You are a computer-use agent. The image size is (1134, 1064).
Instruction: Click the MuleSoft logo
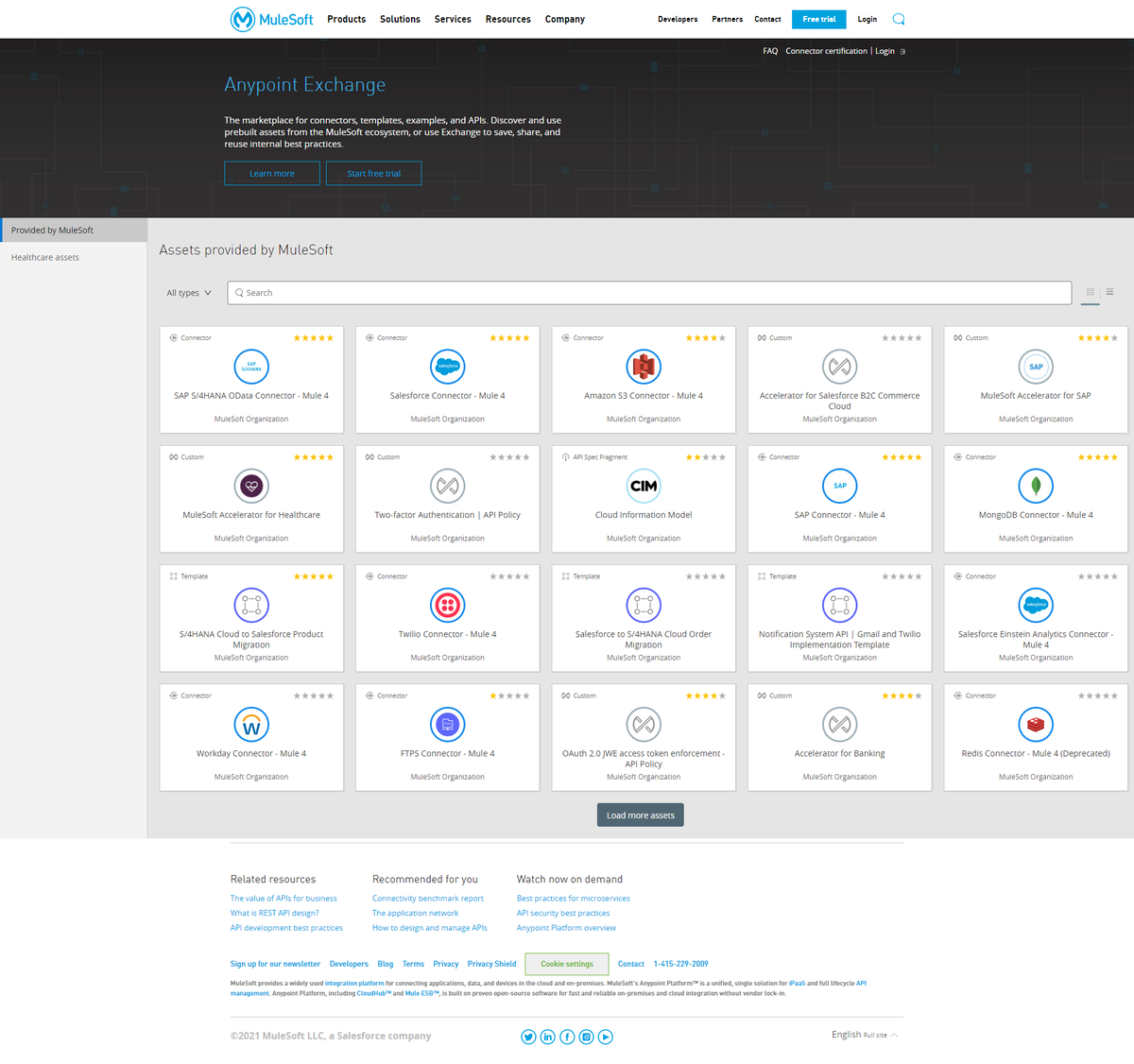click(x=271, y=19)
